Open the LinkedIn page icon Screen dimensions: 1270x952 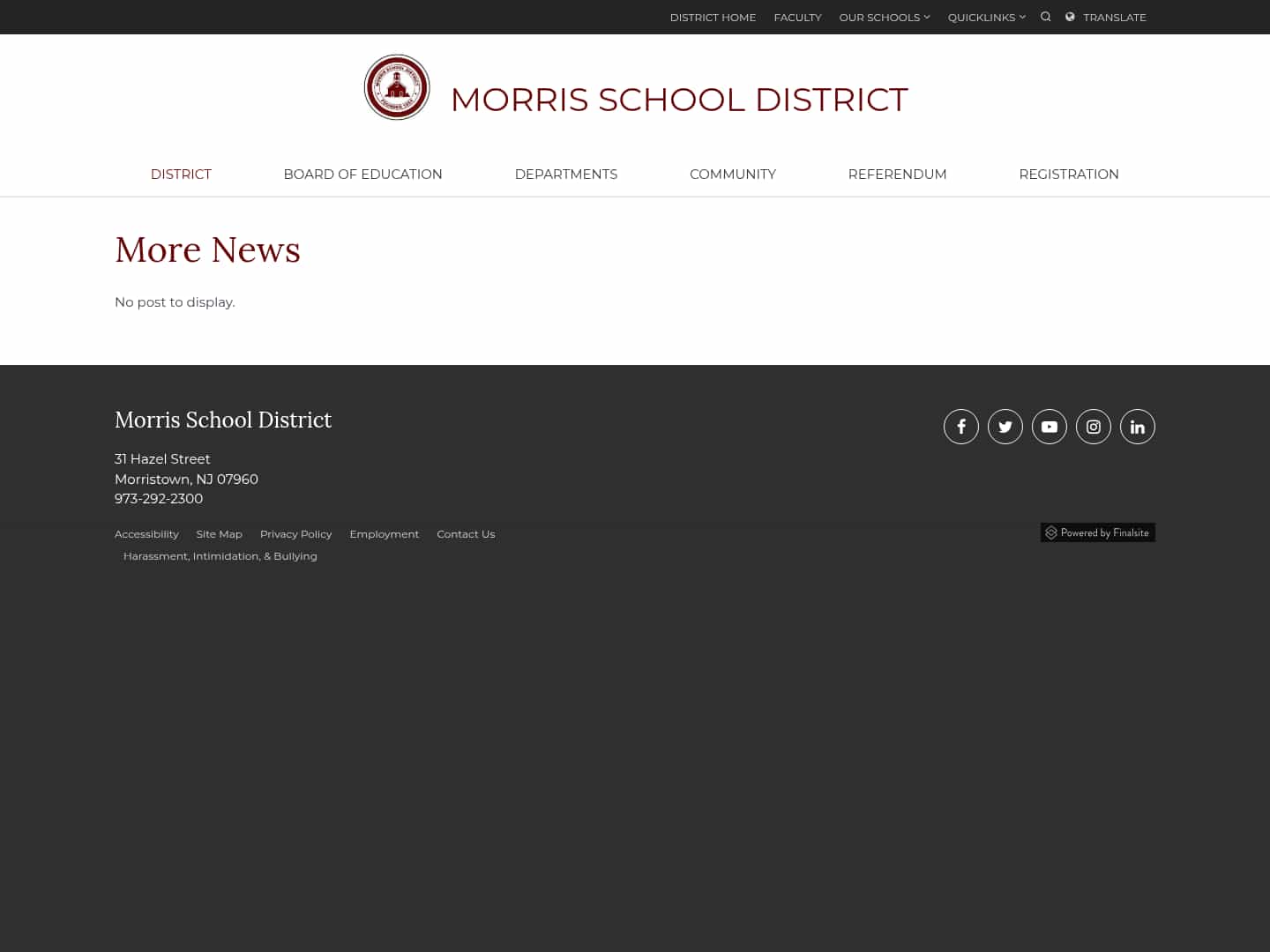coord(1138,427)
